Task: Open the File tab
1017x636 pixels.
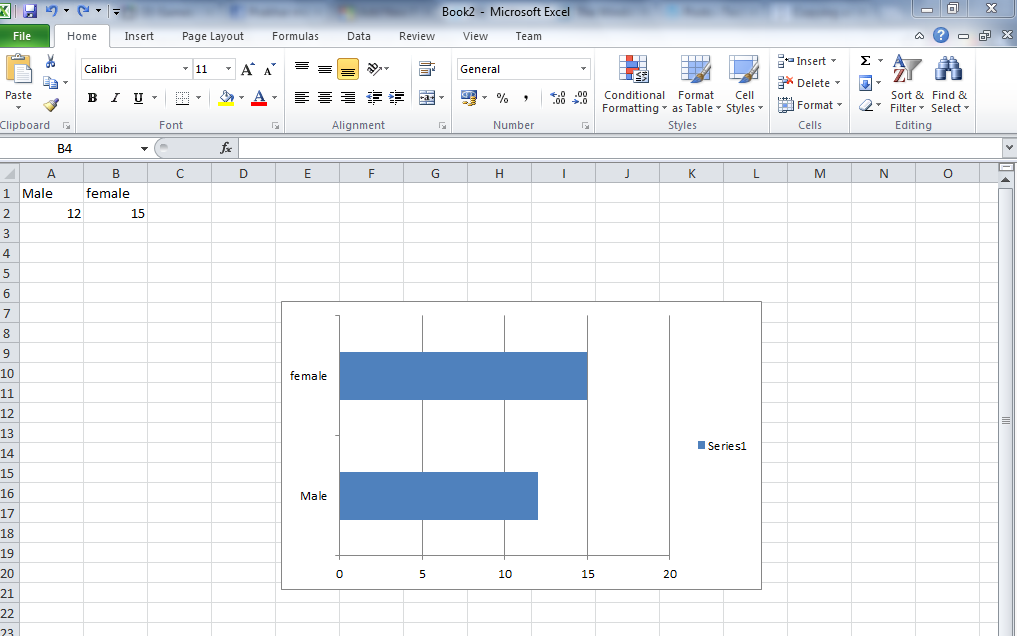Action: coord(23,36)
